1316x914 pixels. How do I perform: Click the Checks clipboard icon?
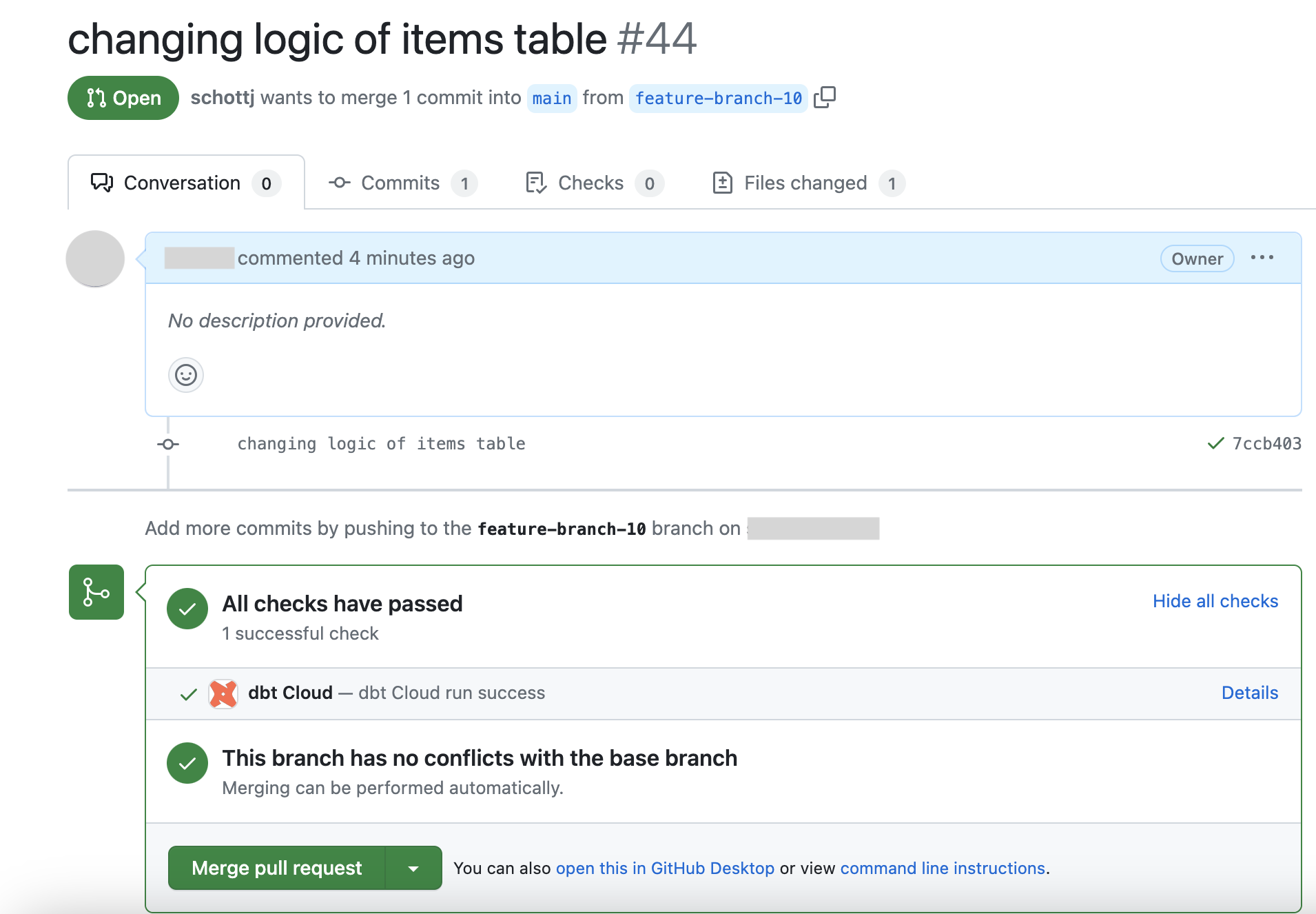point(537,183)
